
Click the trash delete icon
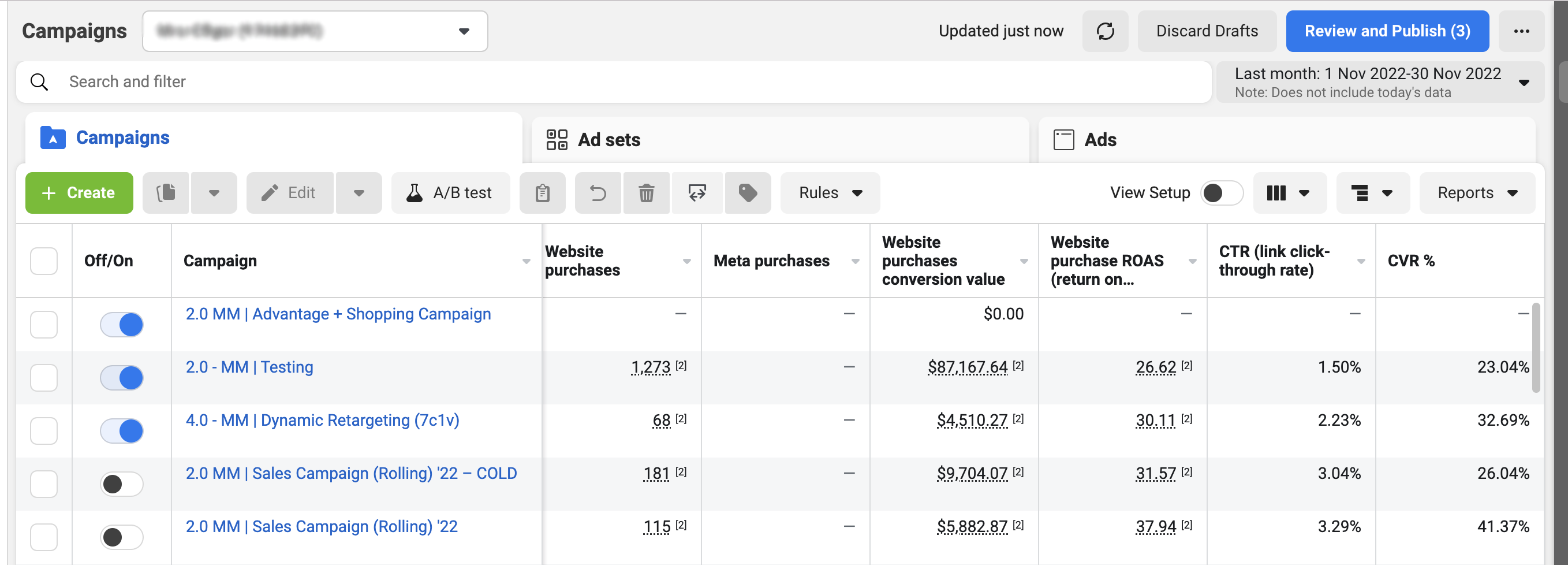(x=646, y=193)
